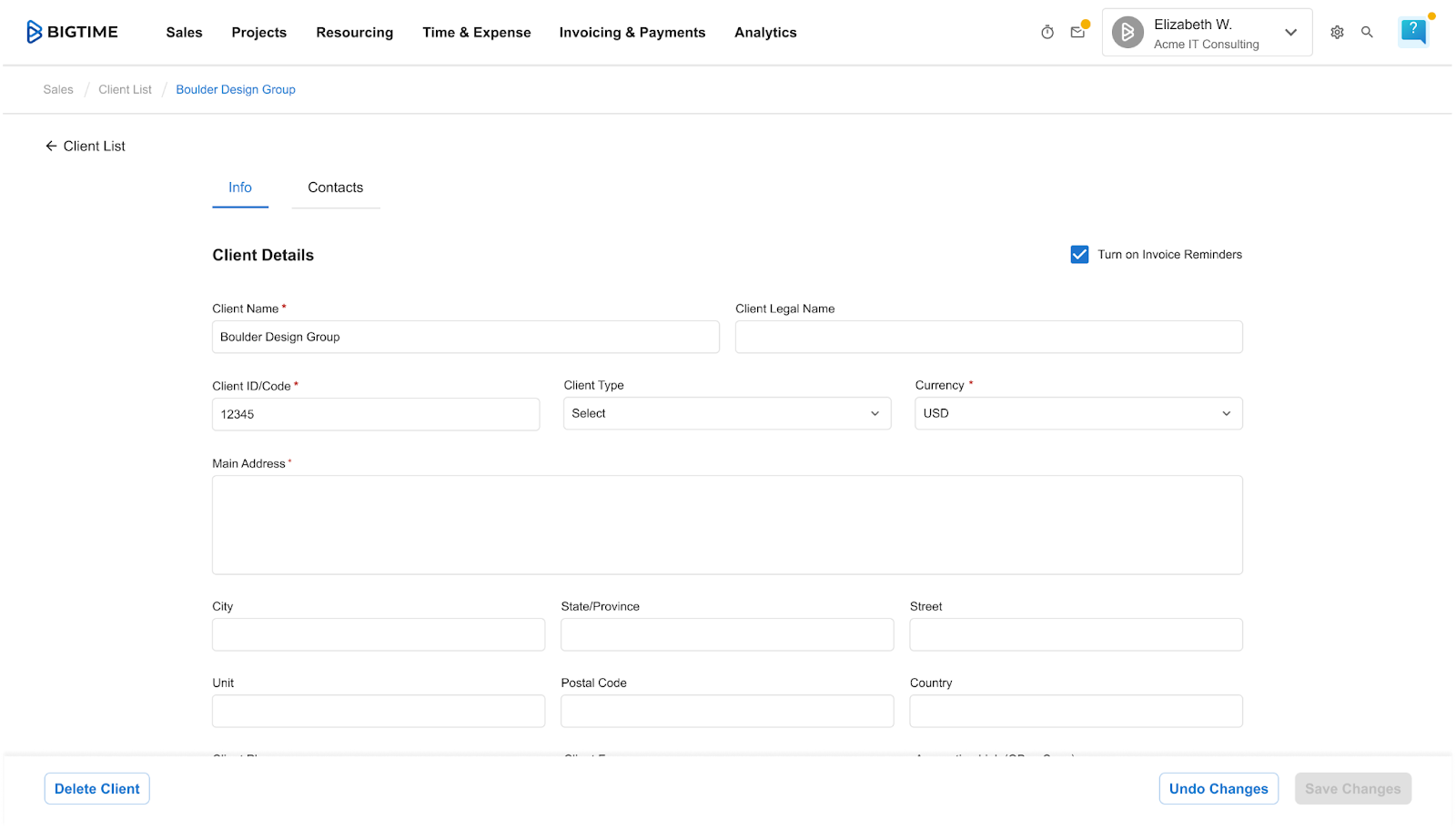This screenshot has width=1456, height=830.
Task: Click the Elizabeth W. profile avatar
Action: (x=1127, y=33)
